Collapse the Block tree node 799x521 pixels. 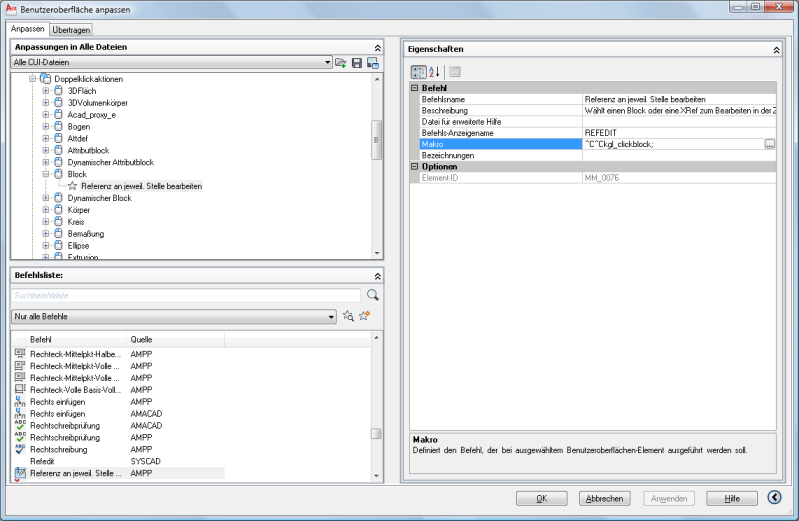(46, 174)
